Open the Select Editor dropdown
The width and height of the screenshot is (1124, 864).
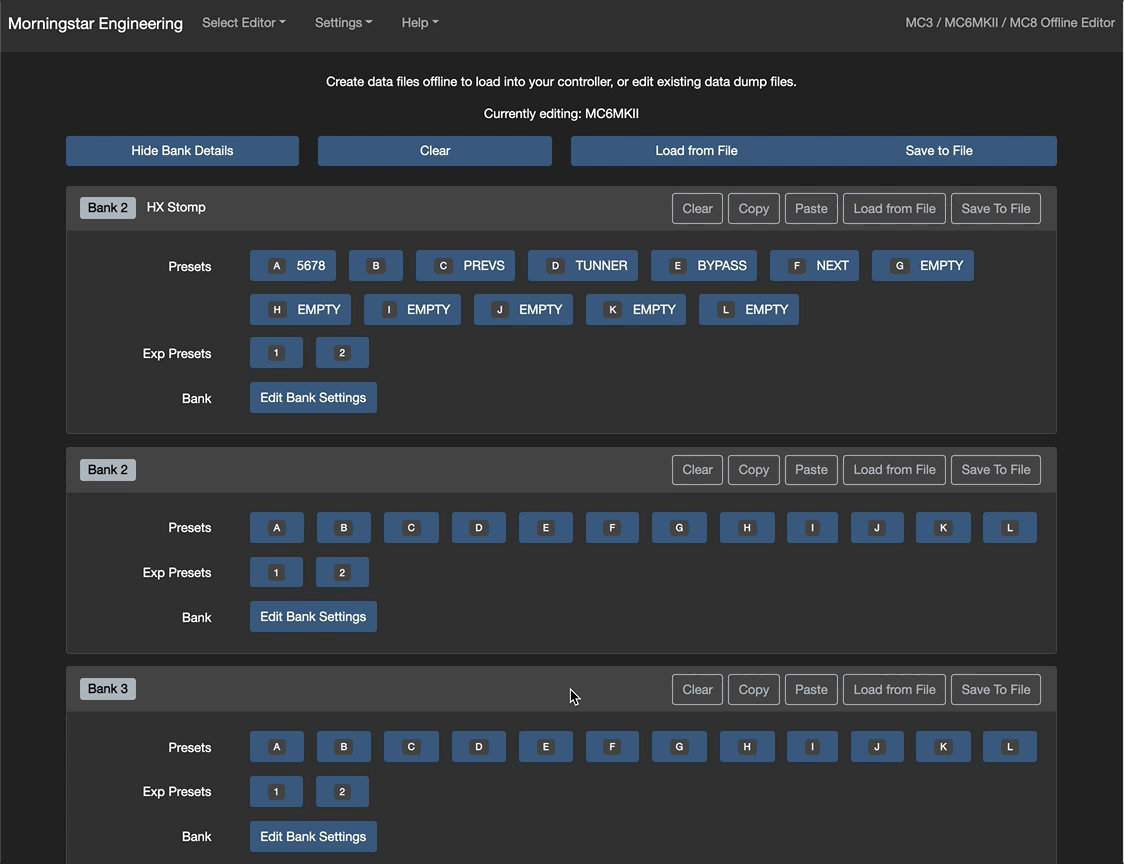coord(243,22)
